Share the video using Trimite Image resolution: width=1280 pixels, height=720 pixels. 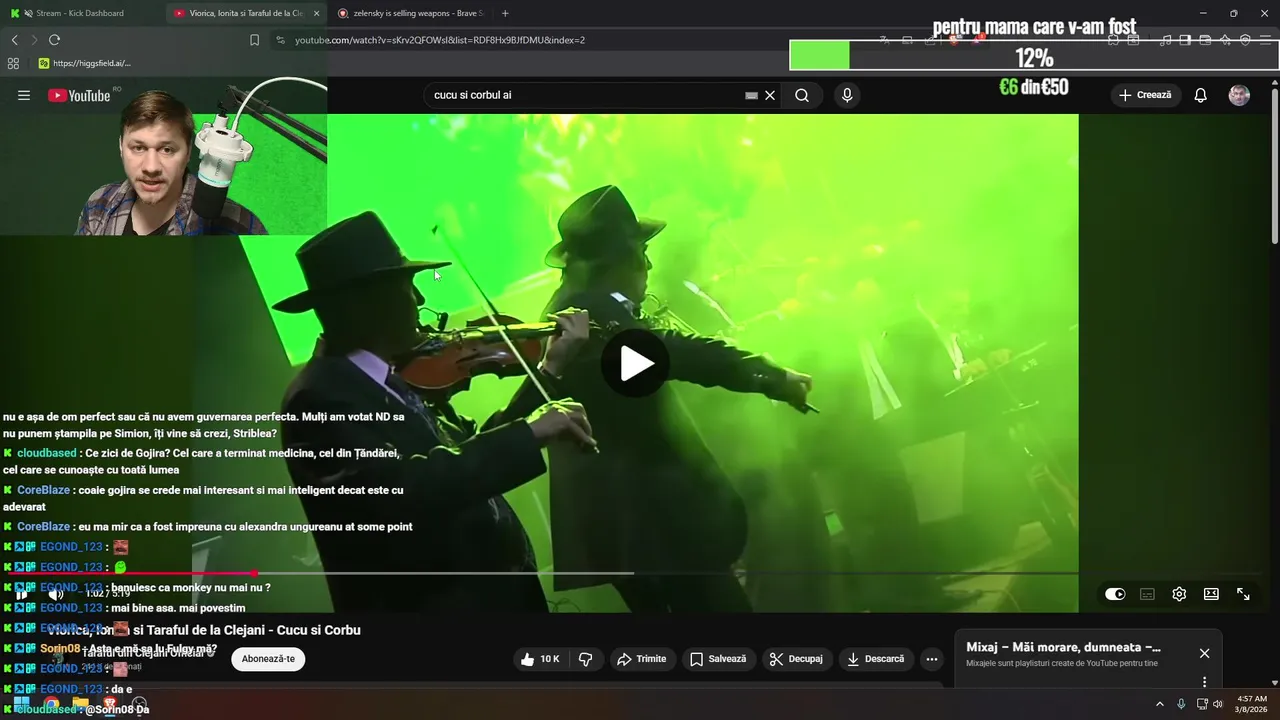pyautogui.click(x=642, y=659)
